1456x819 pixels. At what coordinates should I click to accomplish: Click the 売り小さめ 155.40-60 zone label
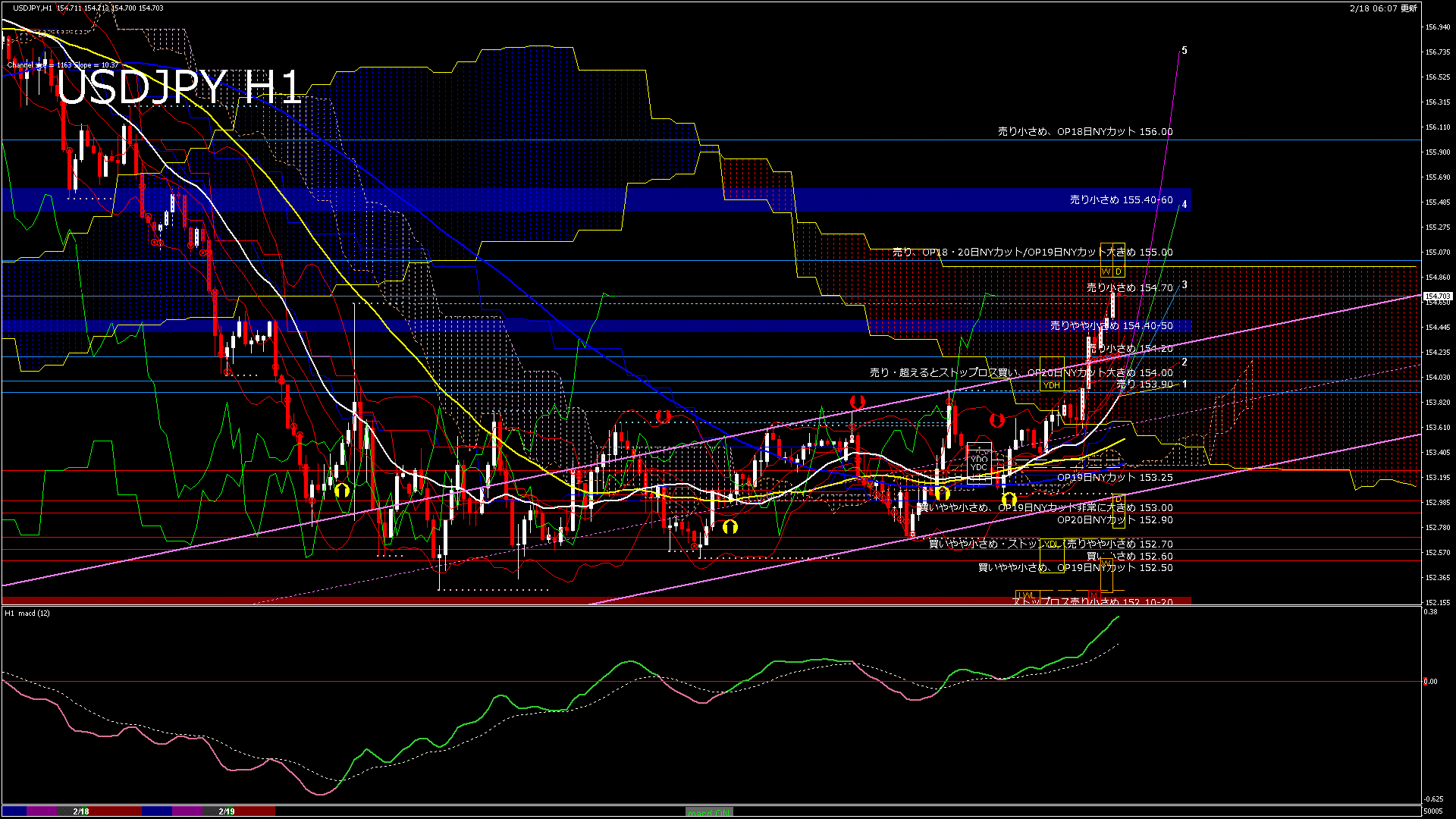point(1121,200)
